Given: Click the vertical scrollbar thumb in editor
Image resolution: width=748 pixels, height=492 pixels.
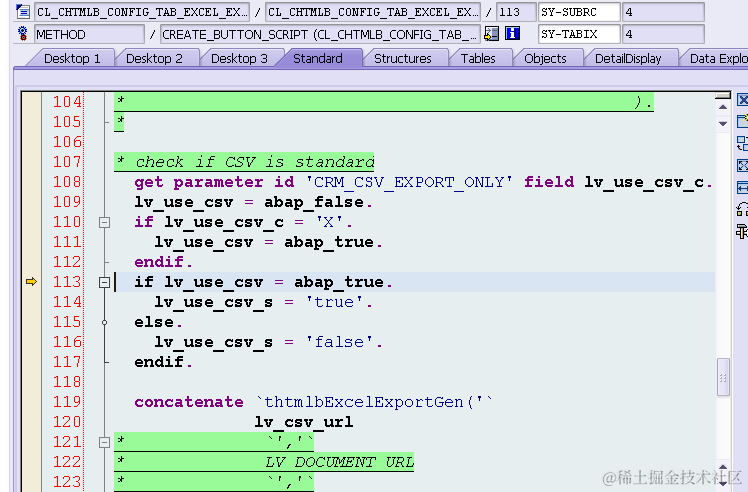Looking at the screenshot, I should [x=723, y=377].
